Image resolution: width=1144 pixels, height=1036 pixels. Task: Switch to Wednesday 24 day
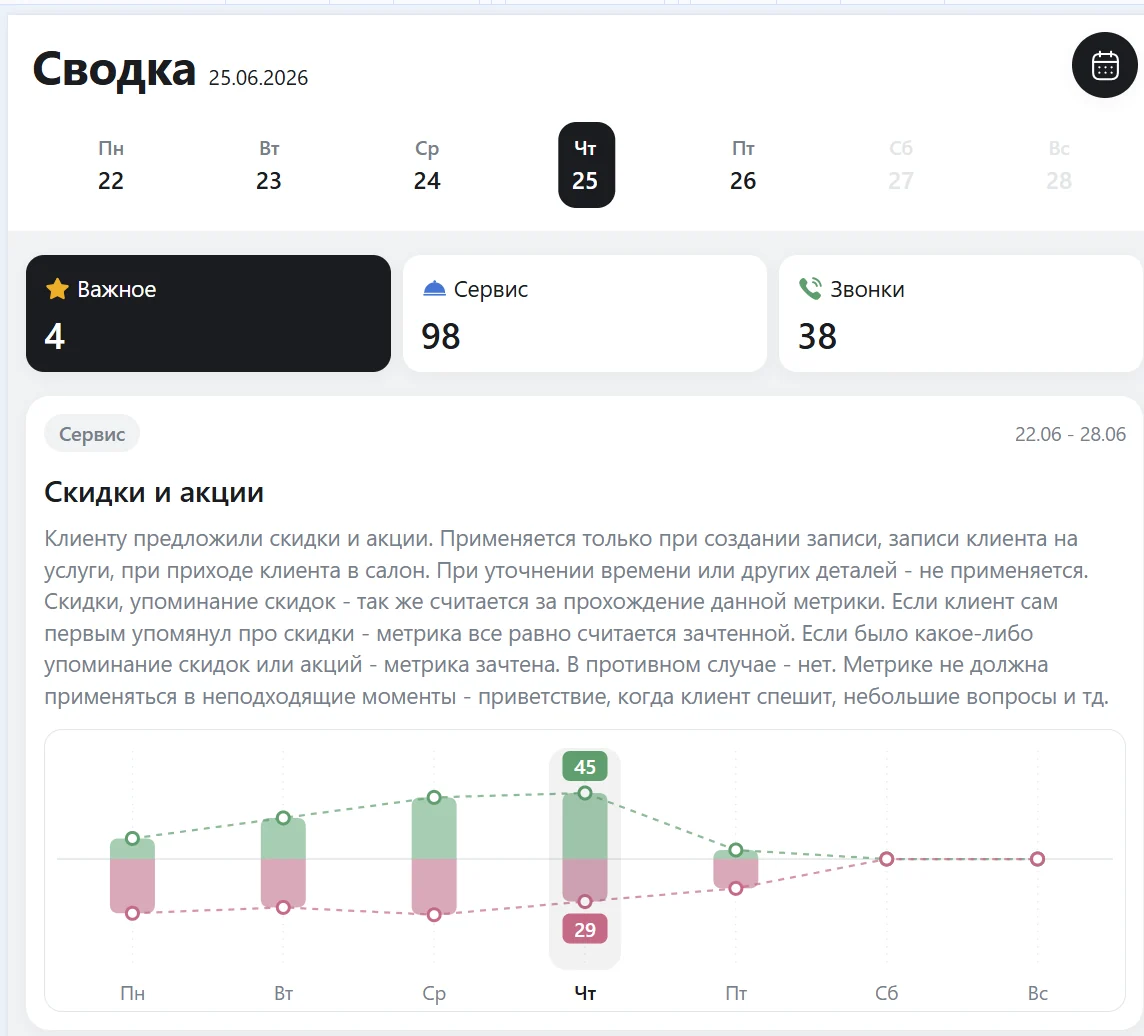427,166
